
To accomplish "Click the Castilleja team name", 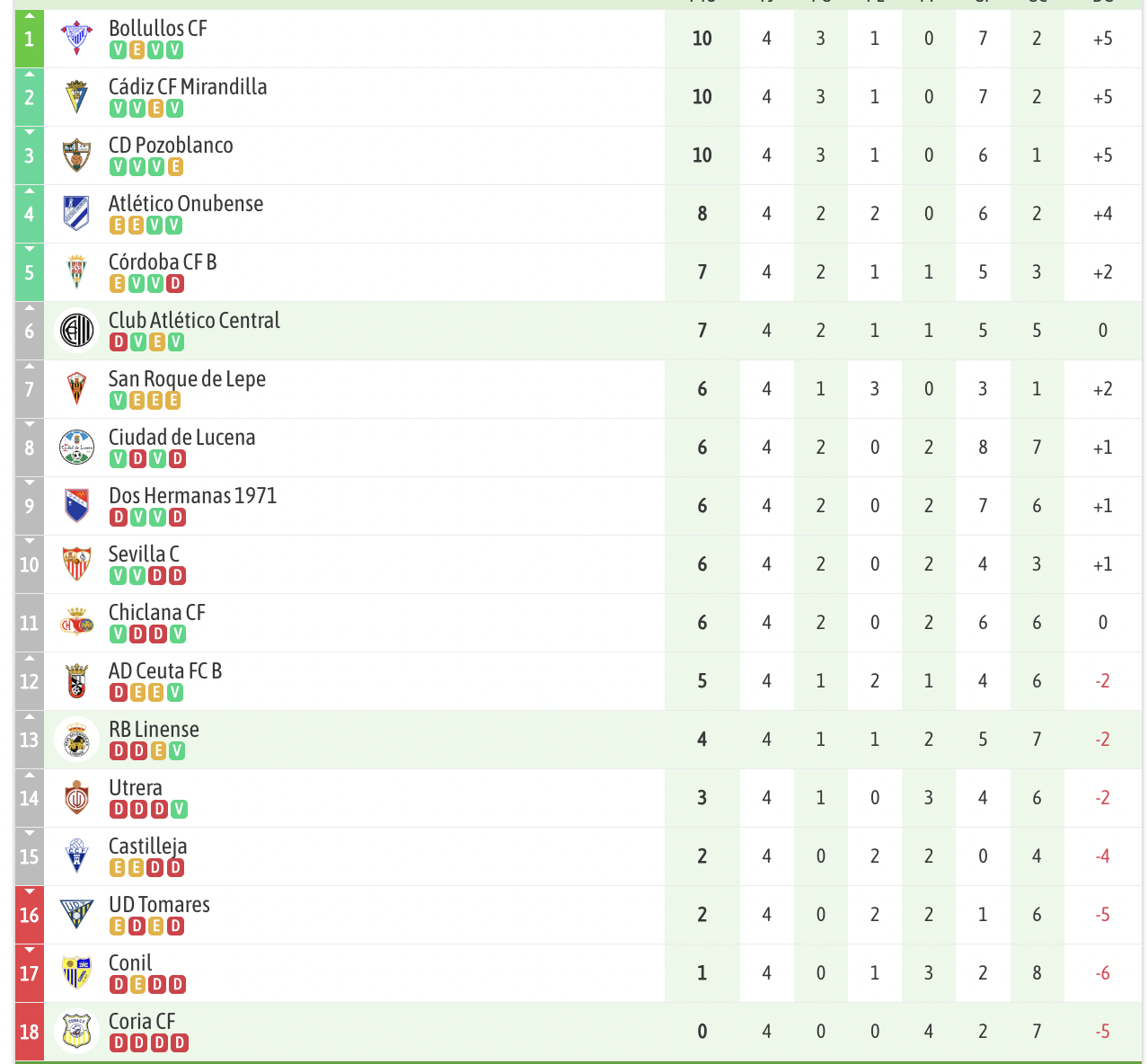I will coord(147,847).
